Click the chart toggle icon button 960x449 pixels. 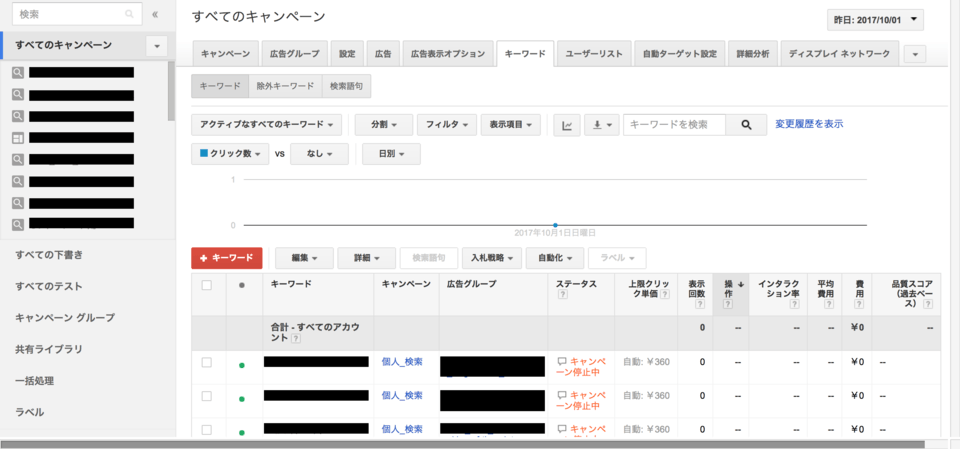click(x=568, y=125)
